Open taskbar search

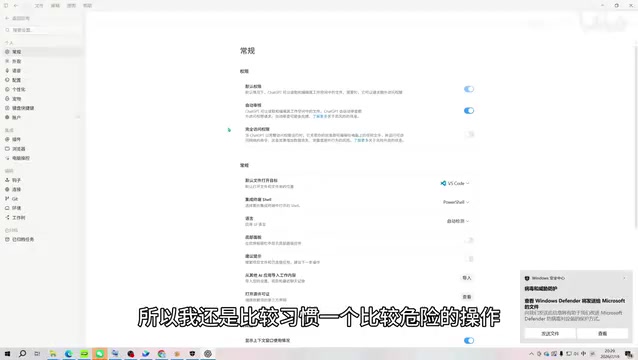(x=22, y=353)
